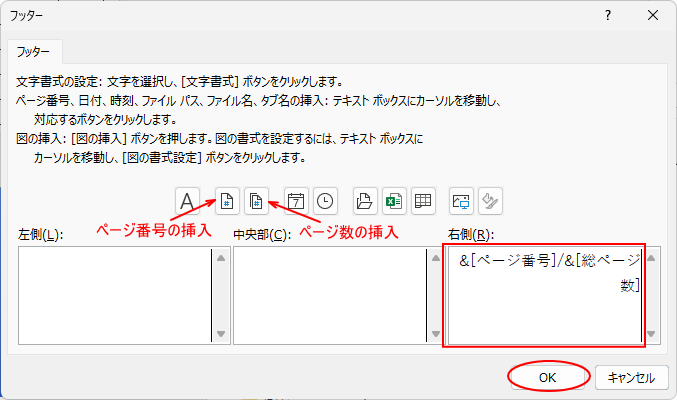677x400 pixels.
Task: Click the 文字書式の設定 instruction line
Action: pyautogui.click(x=180, y=81)
